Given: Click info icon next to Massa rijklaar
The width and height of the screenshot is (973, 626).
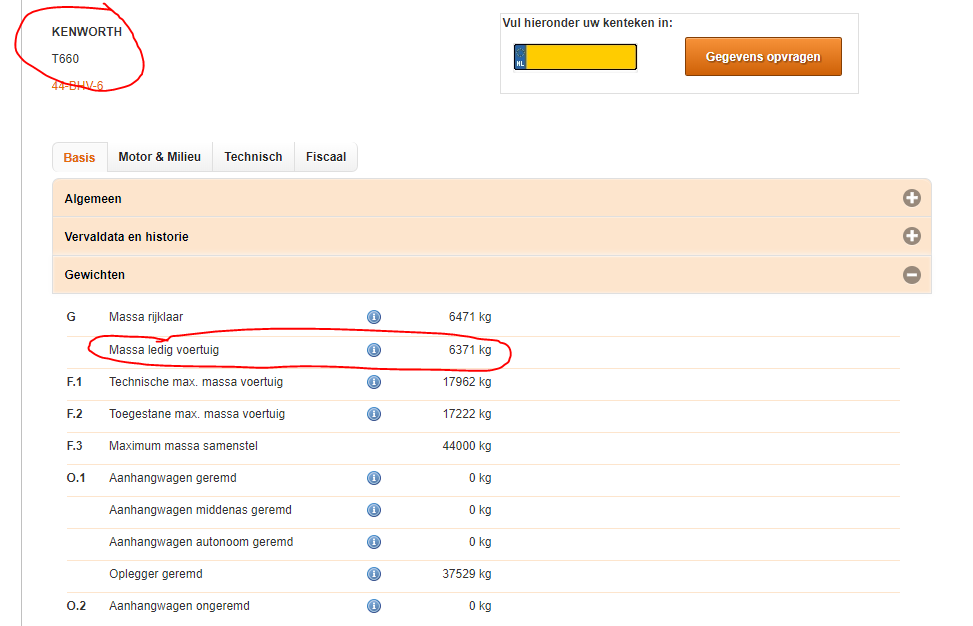Looking at the screenshot, I should point(374,317).
